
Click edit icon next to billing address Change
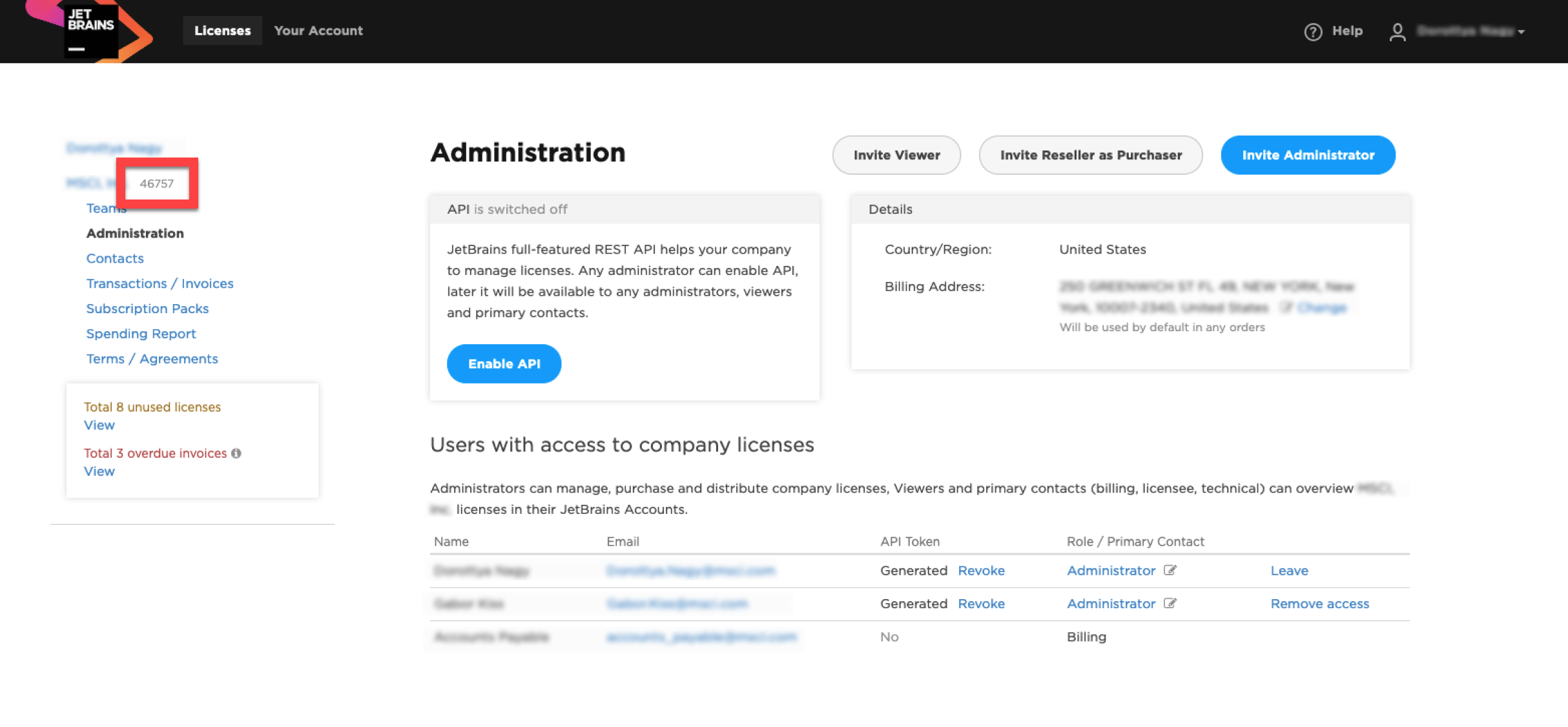(x=1286, y=307)
